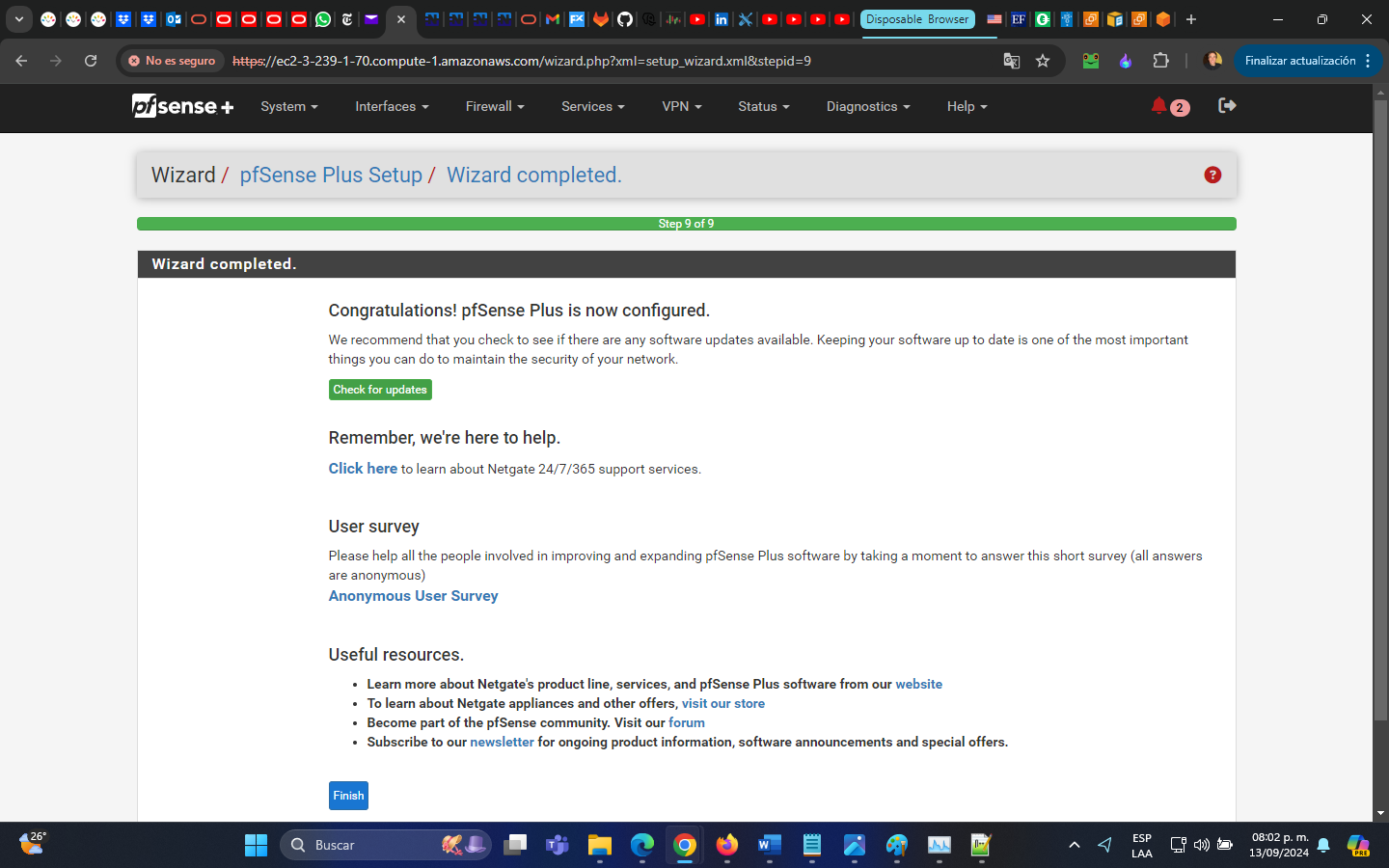Expand the Status menu
The height and width of the screenshot is (868, 1389).
(x=764, y=106)
